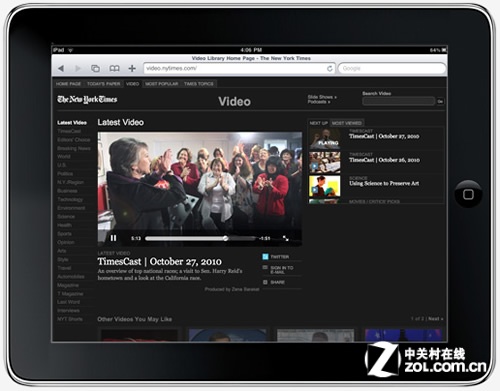The image size is (500, 391).
Task: Open the Most Popular nav item
Action: [162, 84]
